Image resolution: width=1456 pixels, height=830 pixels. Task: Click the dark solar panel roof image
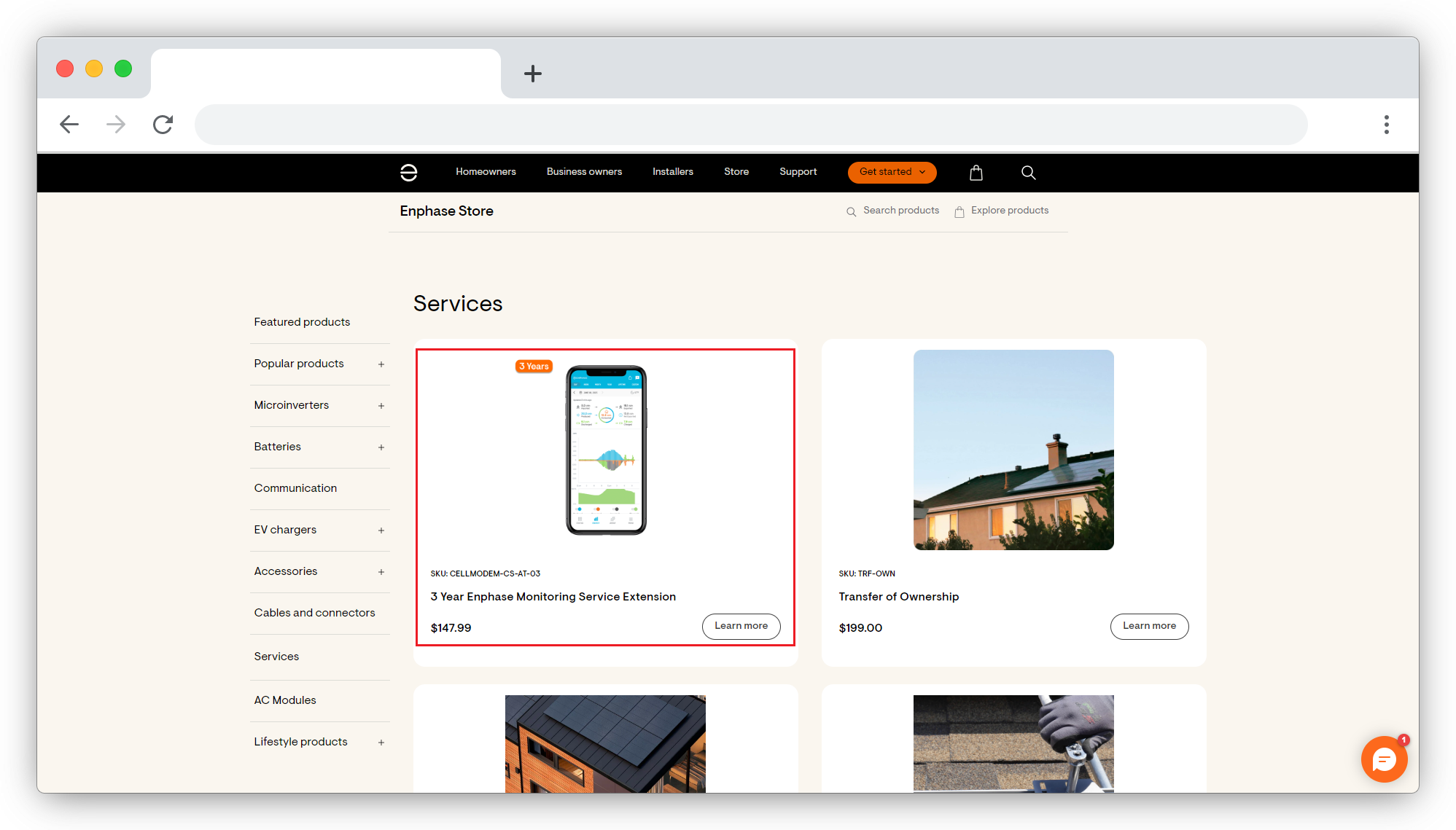pyautogui.click(x=605, y=743)
